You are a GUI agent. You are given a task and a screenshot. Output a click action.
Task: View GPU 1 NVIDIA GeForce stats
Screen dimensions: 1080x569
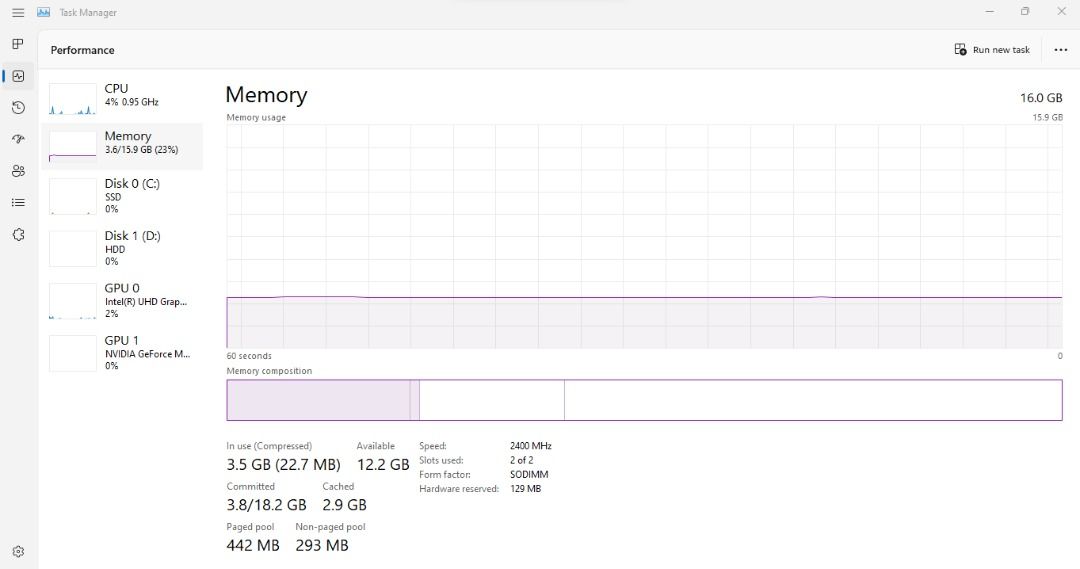[125, 352]
